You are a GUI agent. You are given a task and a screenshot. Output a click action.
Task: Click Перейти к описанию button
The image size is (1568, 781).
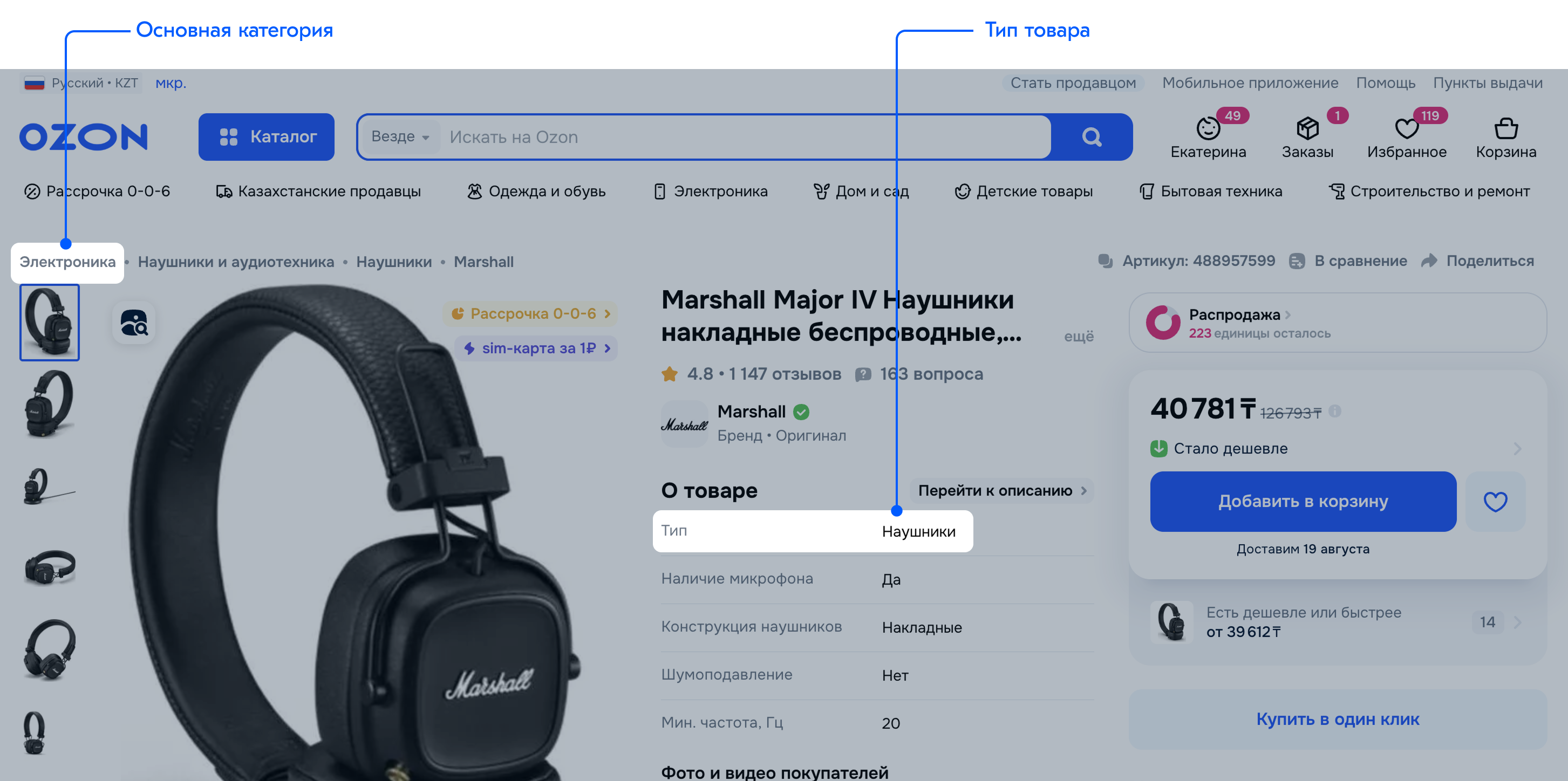coord(1001,490)
